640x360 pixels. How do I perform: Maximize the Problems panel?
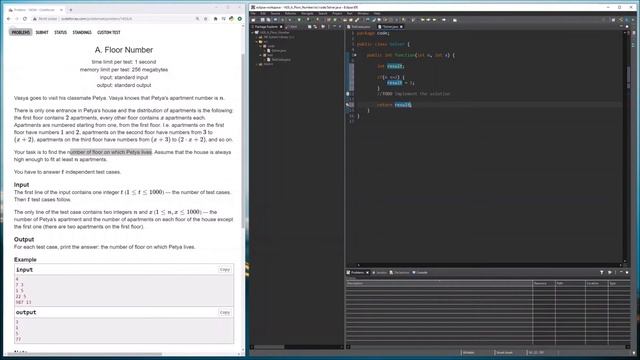(x=627, y=272)
